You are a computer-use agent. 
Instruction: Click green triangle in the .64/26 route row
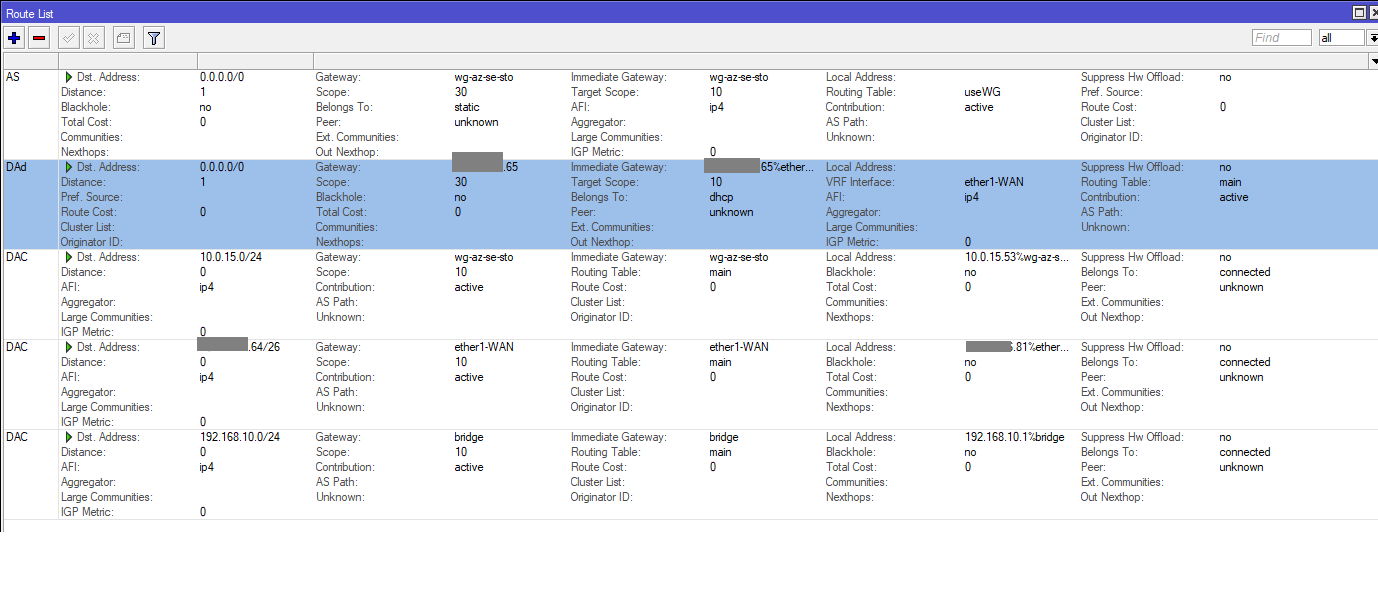[x=69, y=347]
